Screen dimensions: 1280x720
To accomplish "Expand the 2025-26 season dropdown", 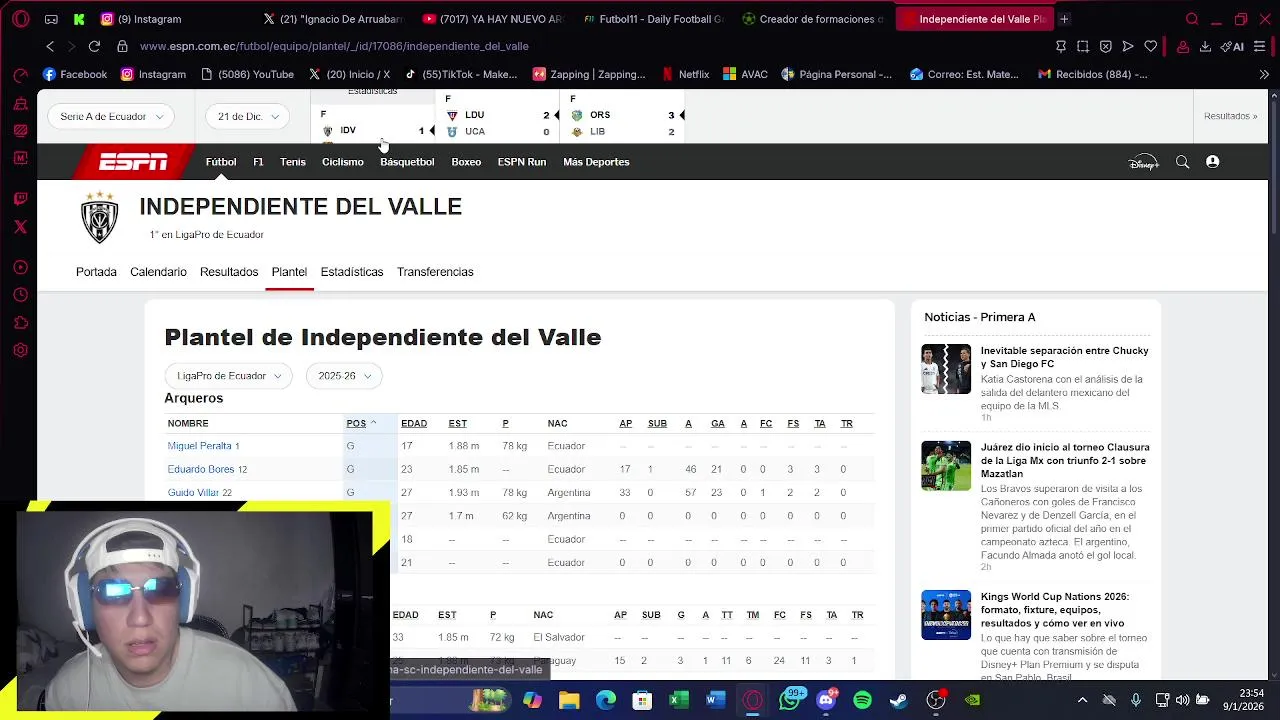I will coord(344,376).
